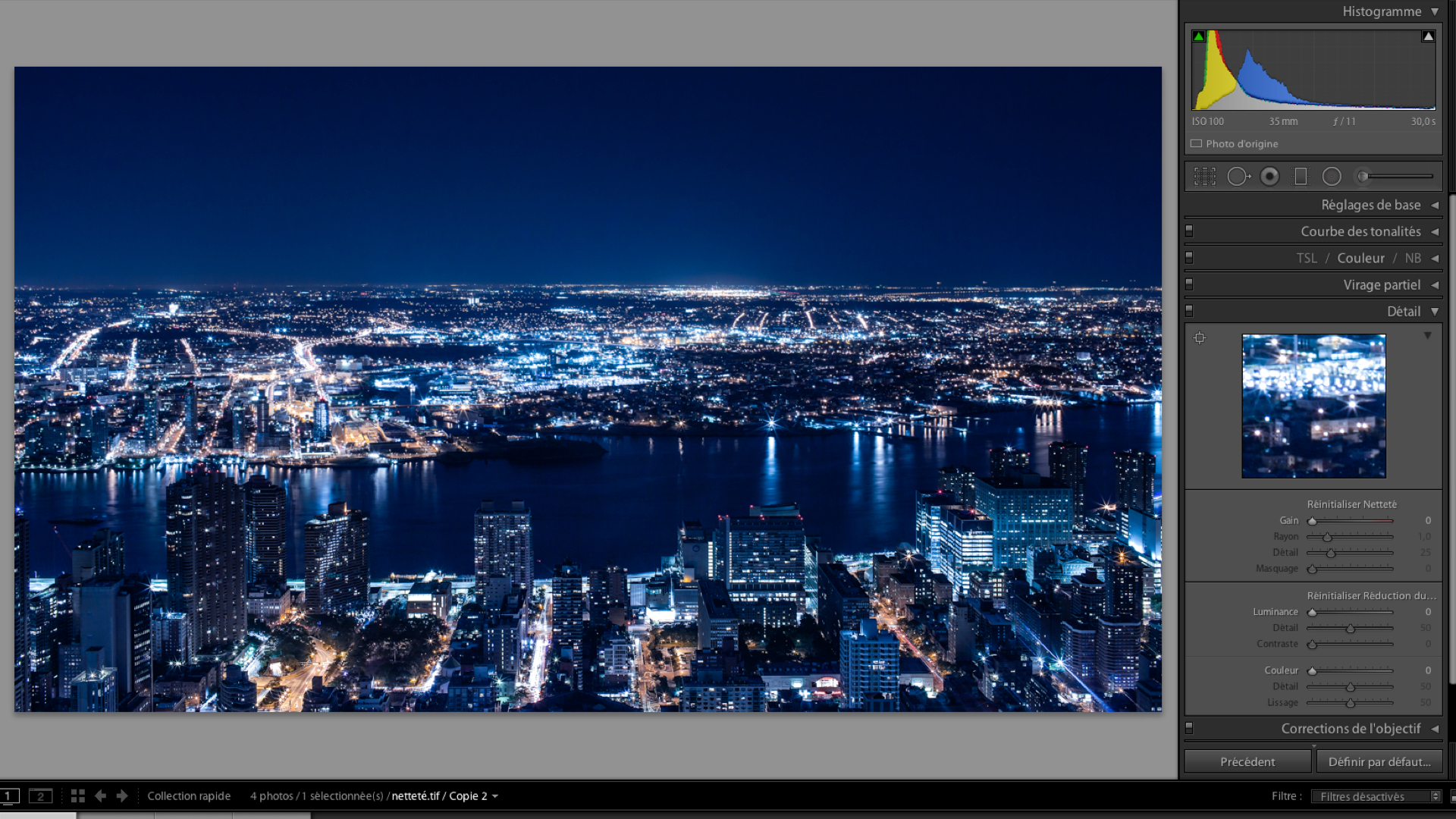The width and height of the screenshot is (1456, 819).
Task: Pick the Radial filter tool
Action: tap(1332, 177)
